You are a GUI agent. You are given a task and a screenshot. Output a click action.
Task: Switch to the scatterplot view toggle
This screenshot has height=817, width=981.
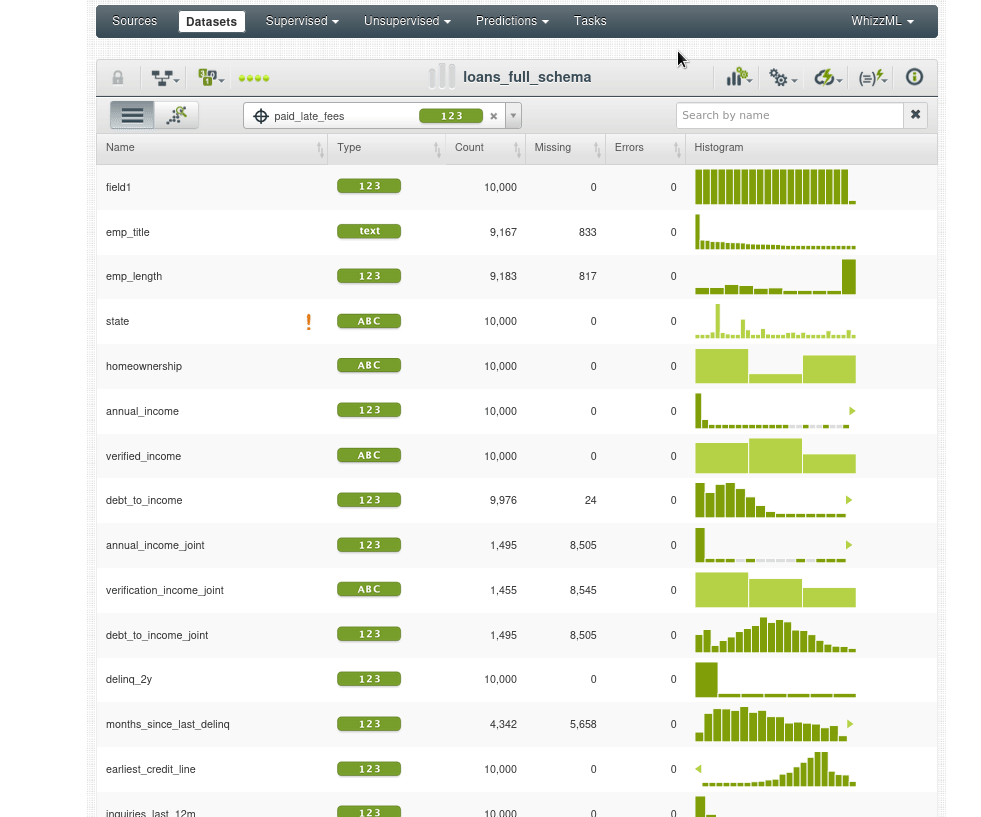tap(177, 115)
